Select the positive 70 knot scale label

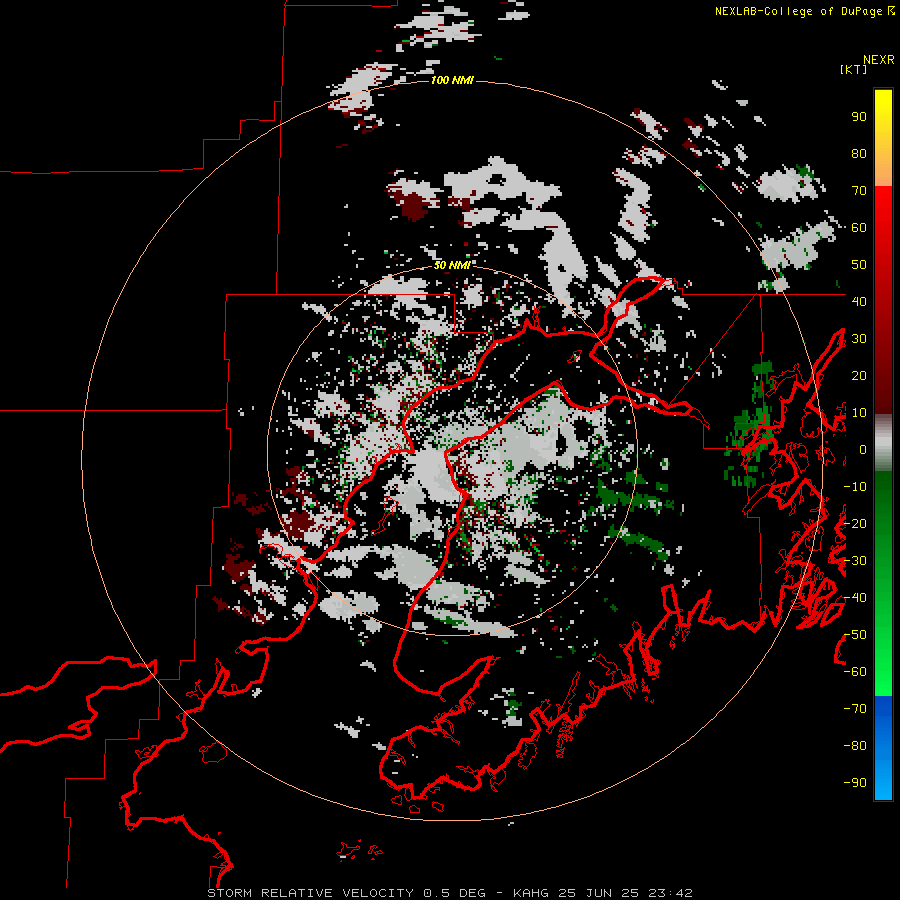click(x=859, y=191)
